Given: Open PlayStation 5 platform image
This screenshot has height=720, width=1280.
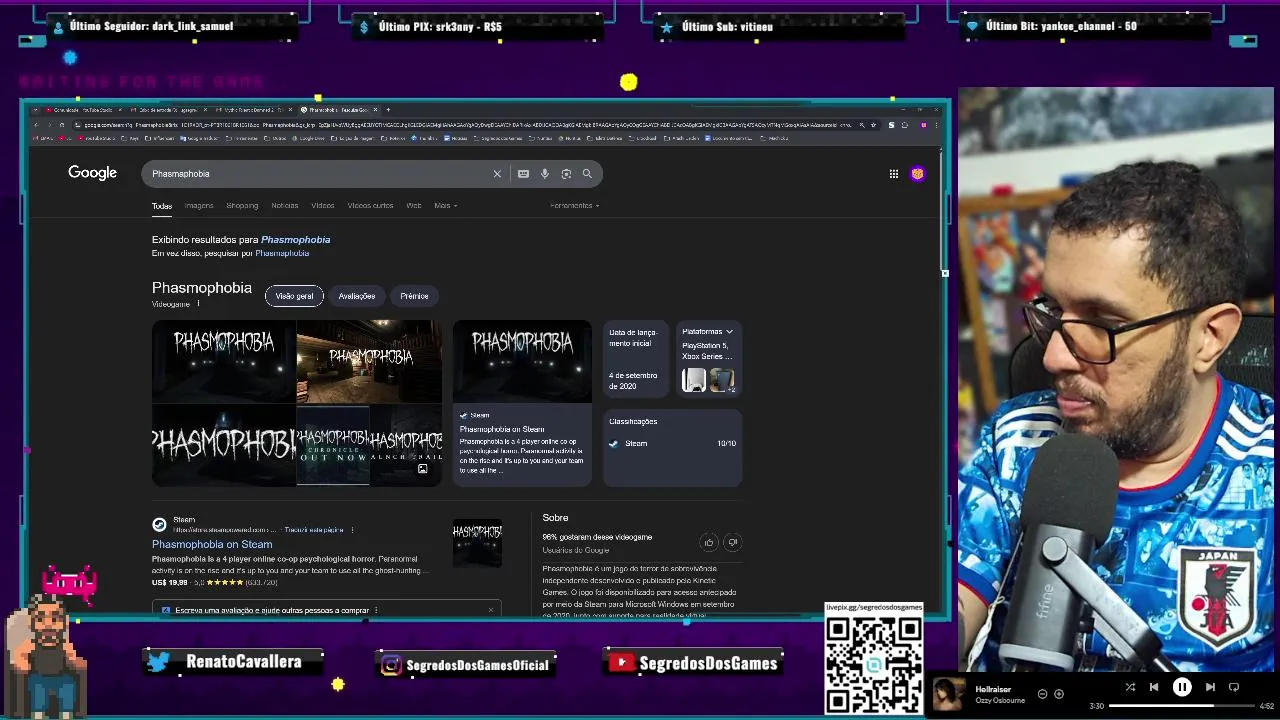Looking at the screenshot, I should [693, 380].
